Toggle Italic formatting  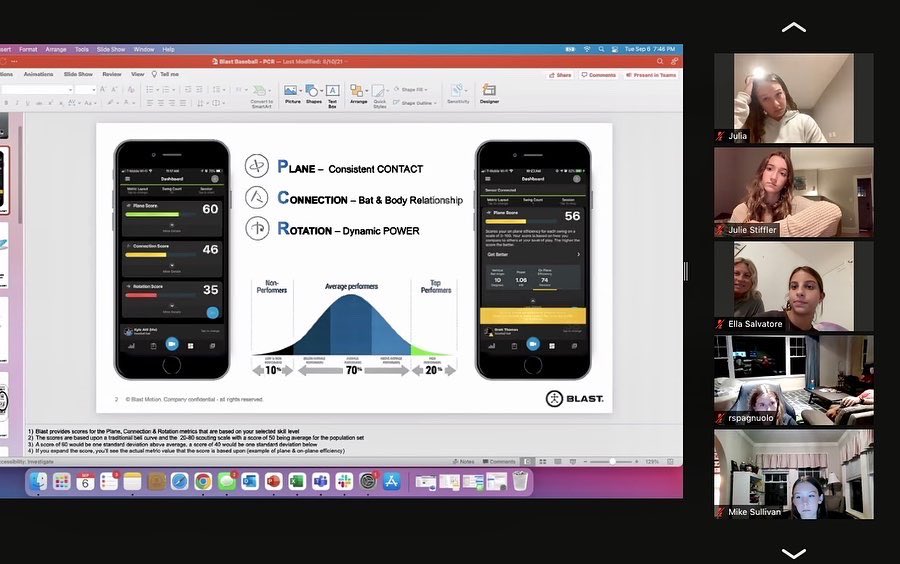(17, 103)
